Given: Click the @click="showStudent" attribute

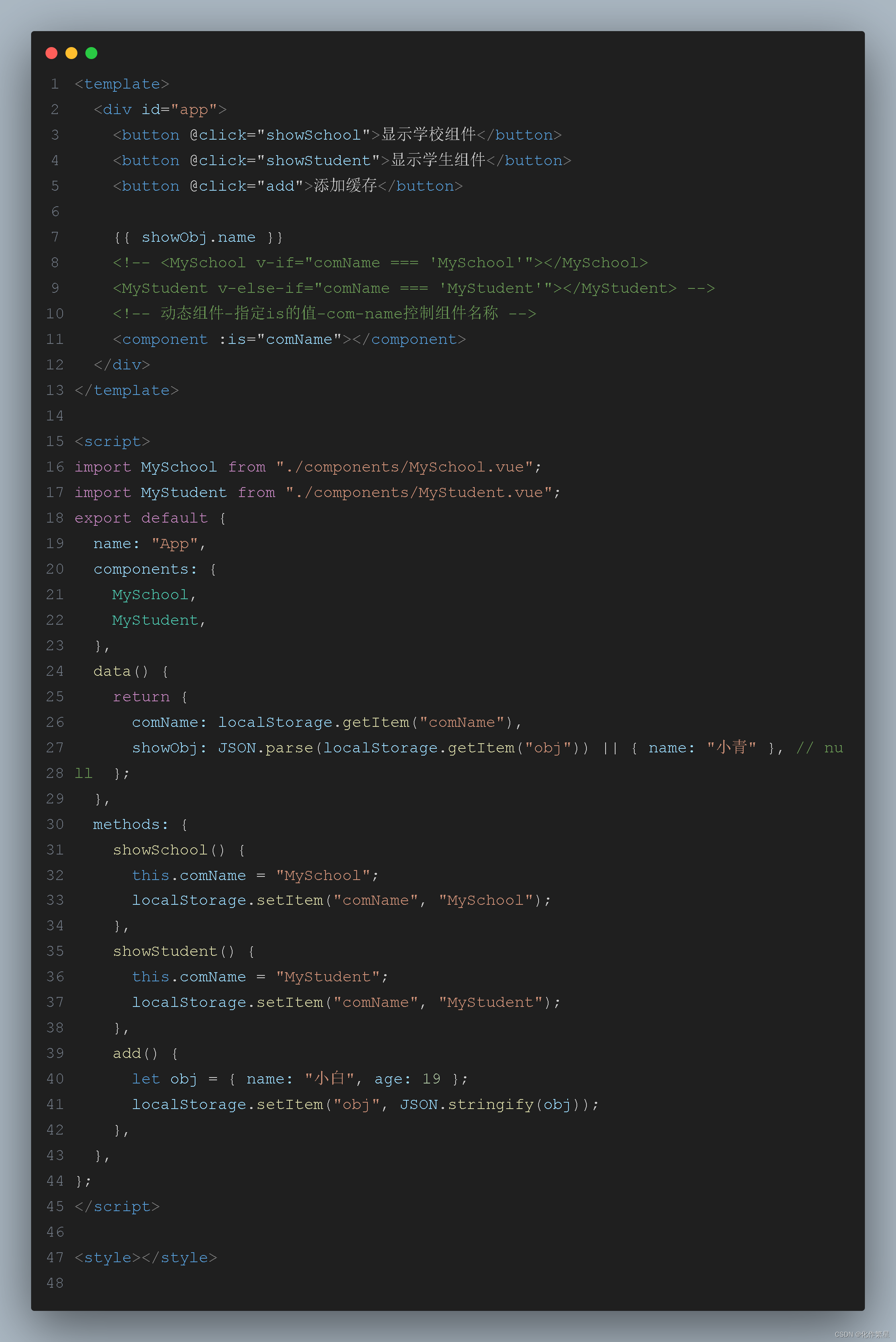Looking at the screenshot, I should pyautogui.click(x=284, y=160).
